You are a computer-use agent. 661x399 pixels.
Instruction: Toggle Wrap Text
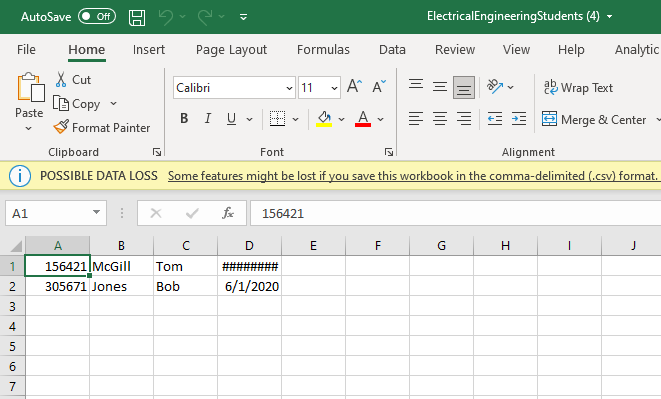(x=578, y=87)
